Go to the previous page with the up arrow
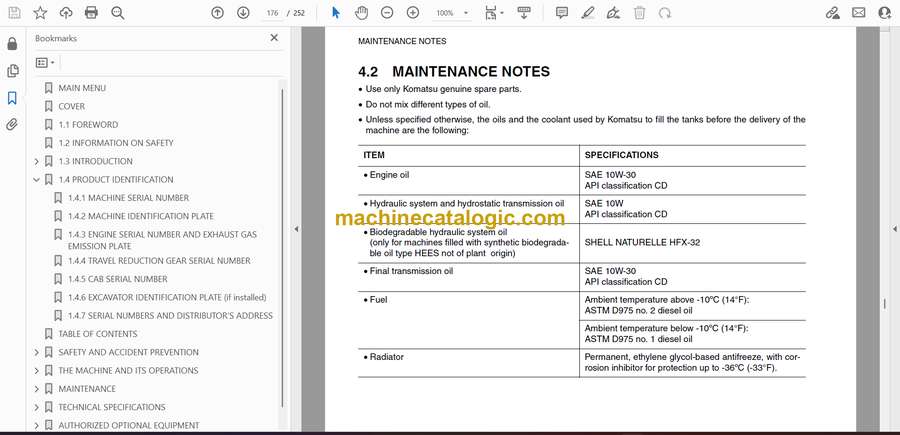 [x=217, y=13]
